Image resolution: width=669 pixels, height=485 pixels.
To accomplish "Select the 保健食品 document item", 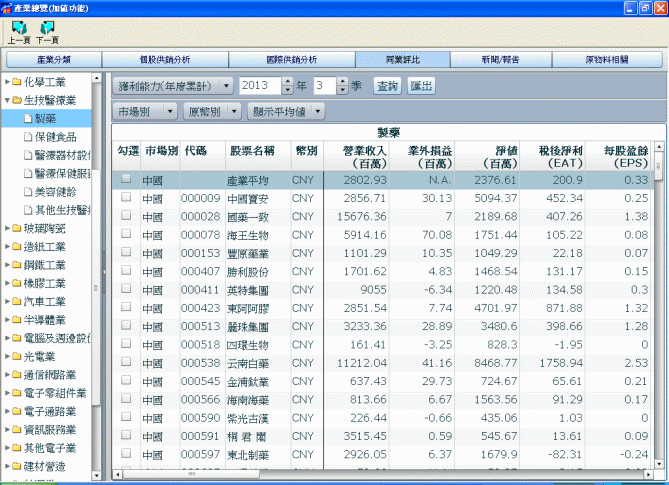I will pos(28,137).
